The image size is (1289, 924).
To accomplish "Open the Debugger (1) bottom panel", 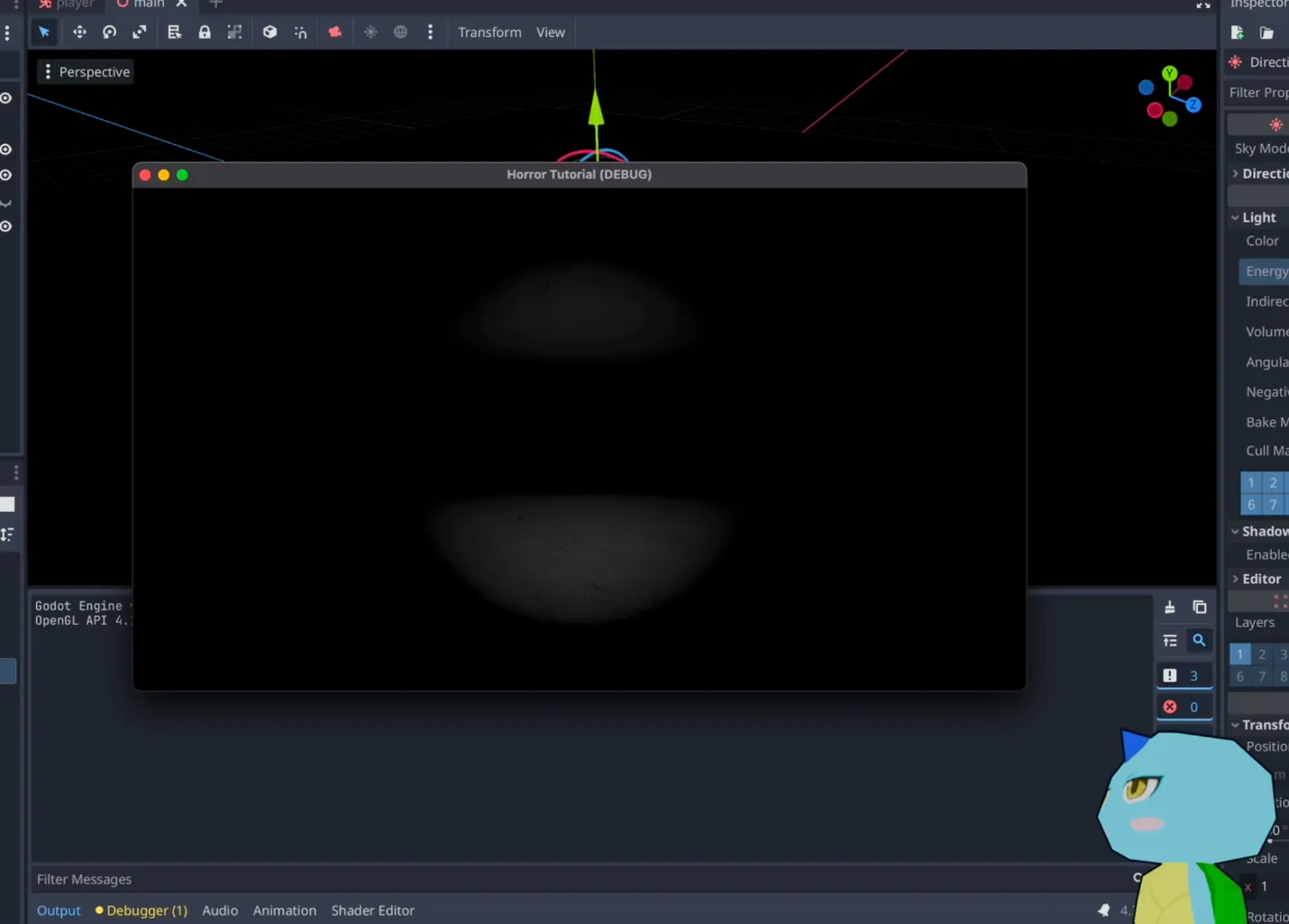I will [x=142, y=910].
